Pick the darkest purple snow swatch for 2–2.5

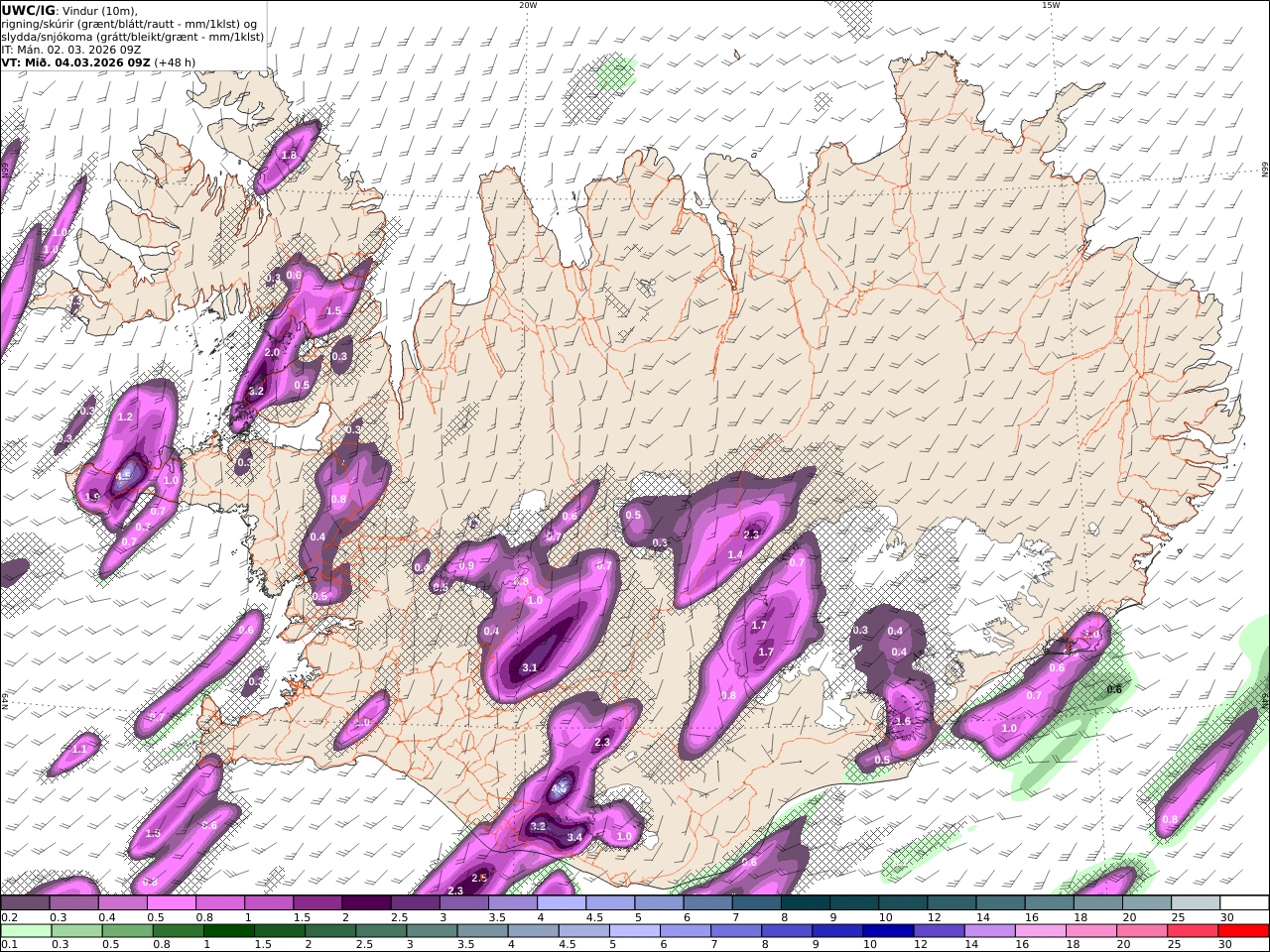(365, 903)
